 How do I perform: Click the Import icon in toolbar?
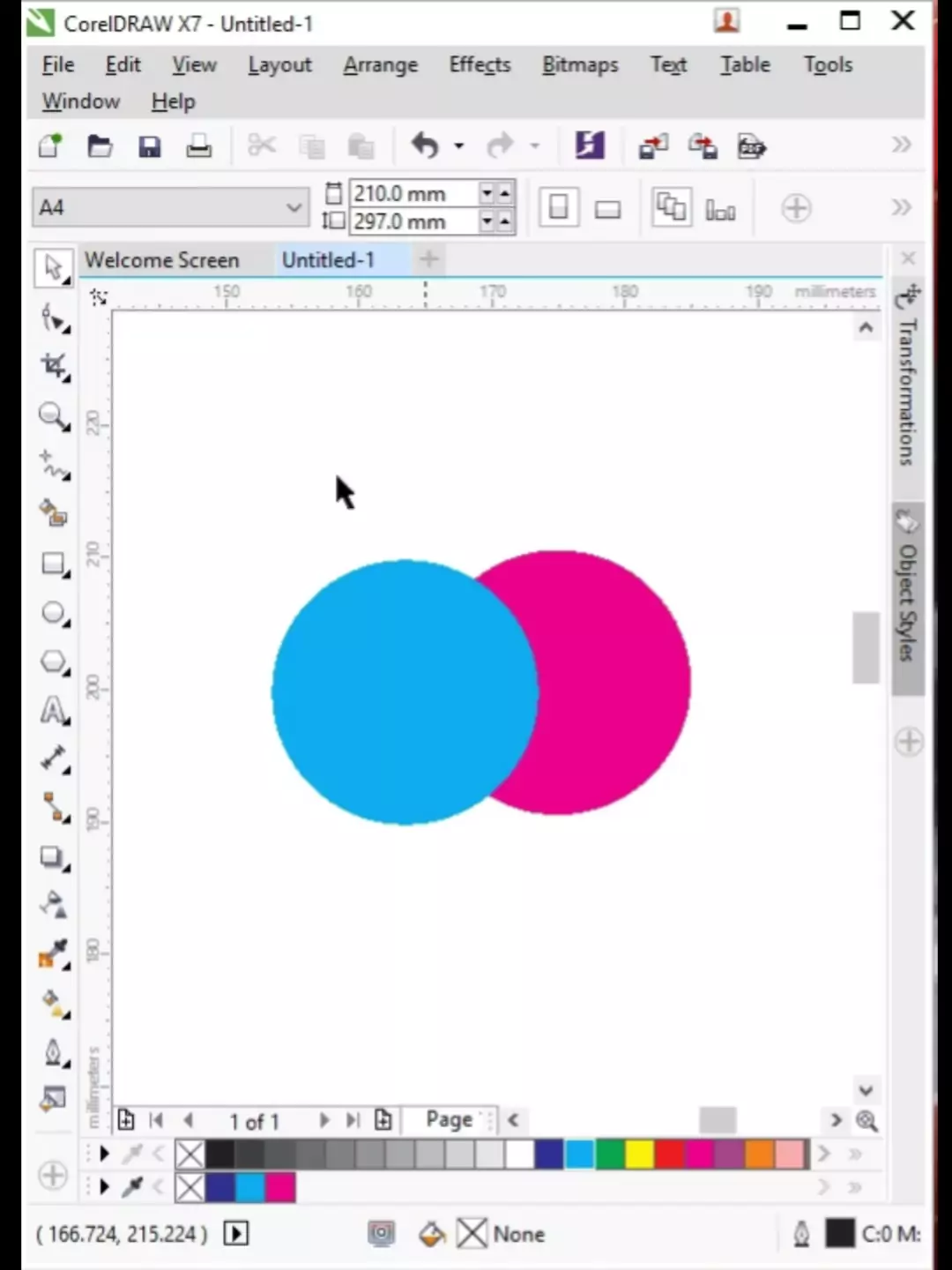[653, 146]
